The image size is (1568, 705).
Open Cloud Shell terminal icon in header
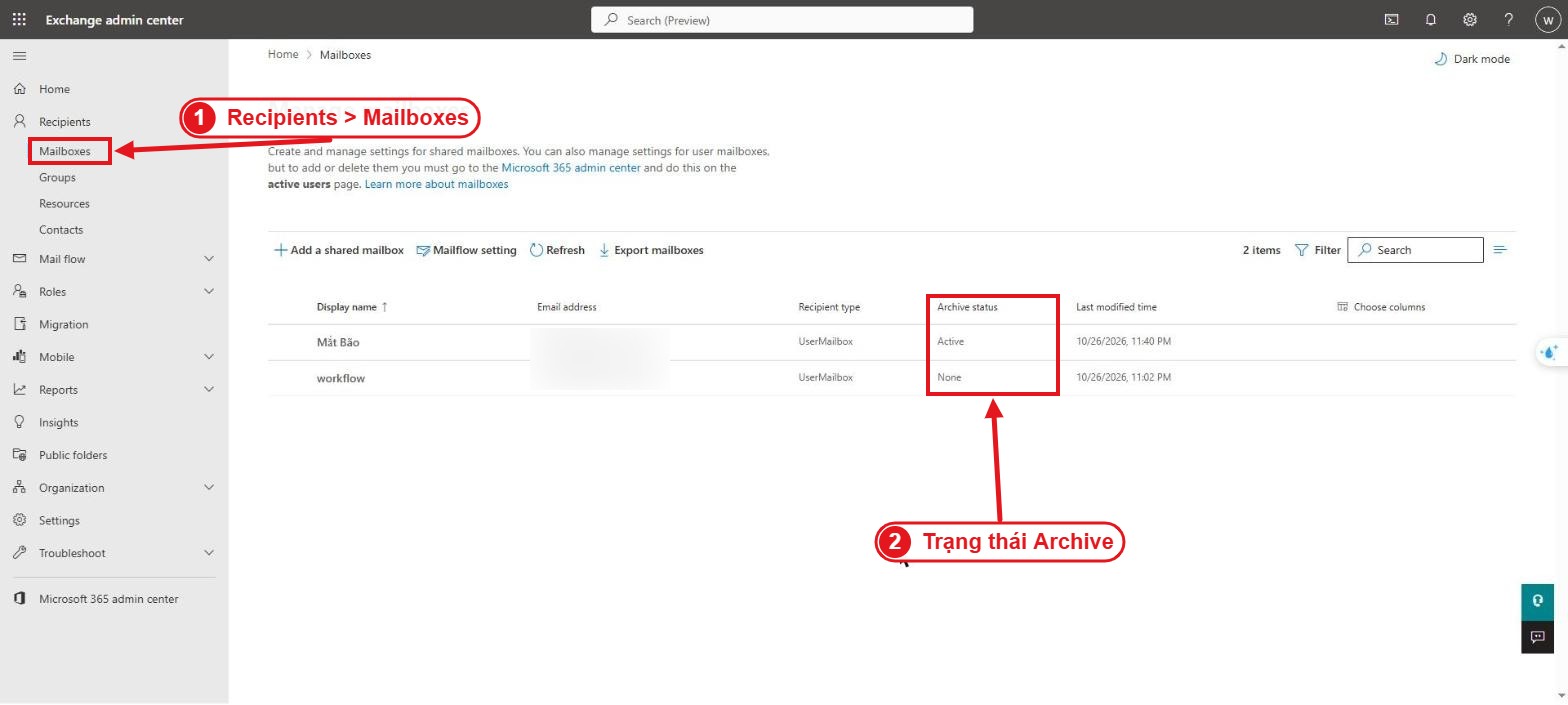point(1391,19)
